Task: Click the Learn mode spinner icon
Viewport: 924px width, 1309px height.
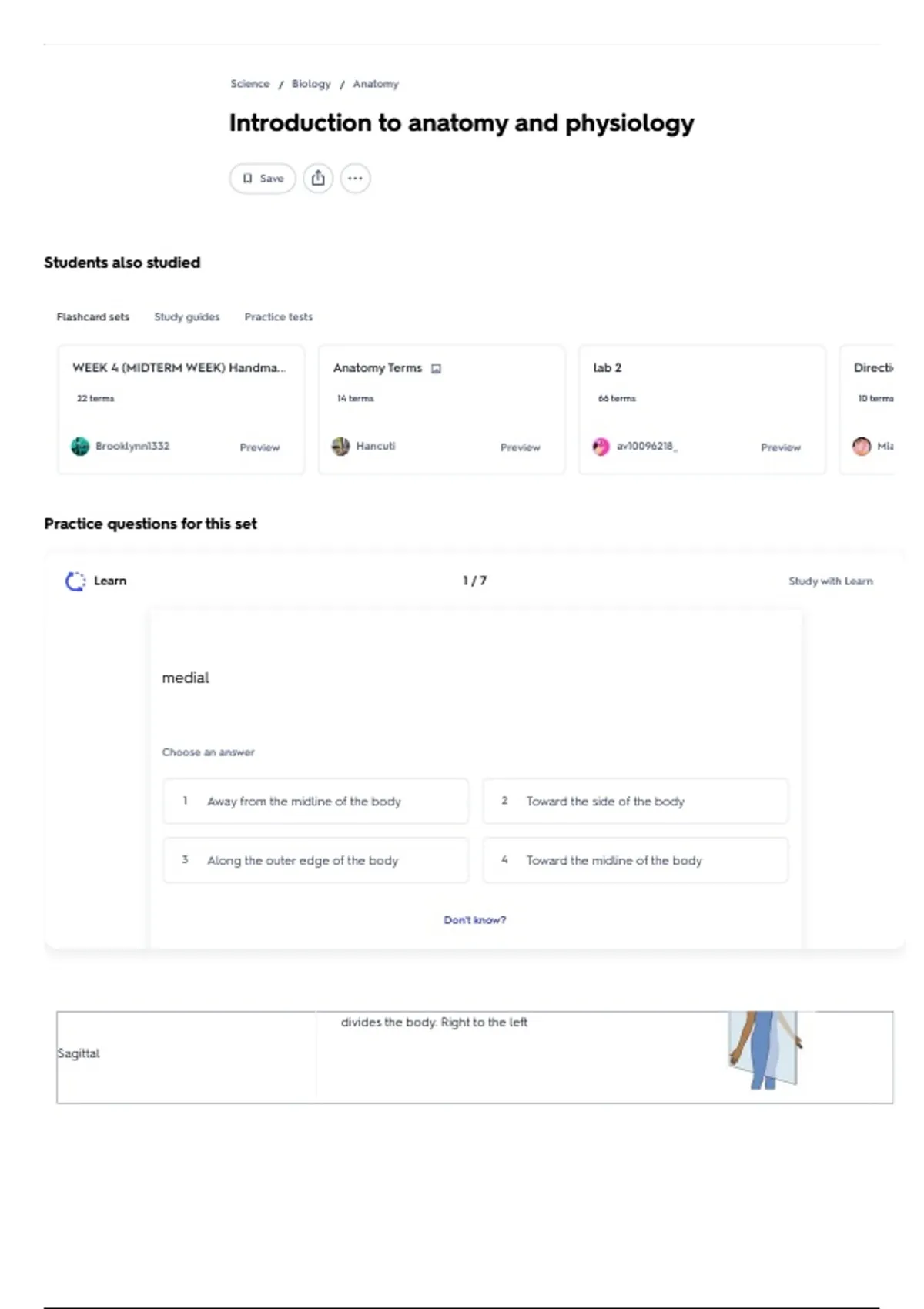Action: click(75, 581)
